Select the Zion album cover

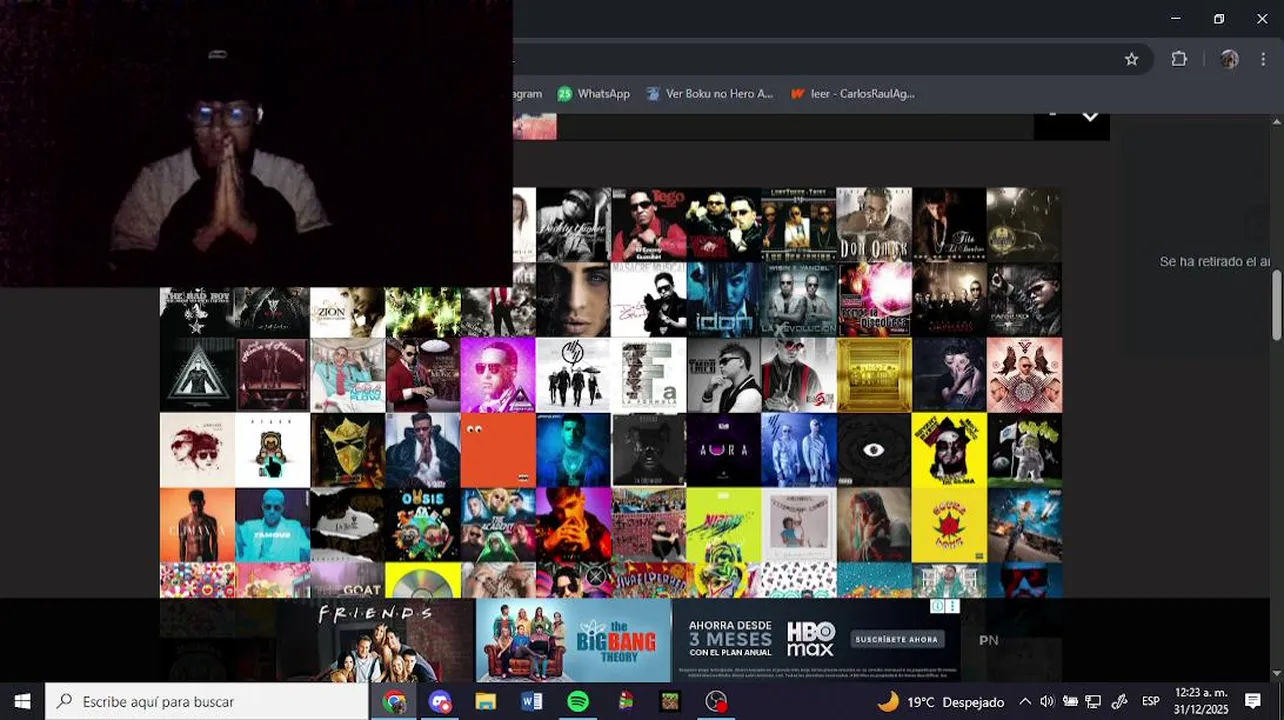point(347,313)
